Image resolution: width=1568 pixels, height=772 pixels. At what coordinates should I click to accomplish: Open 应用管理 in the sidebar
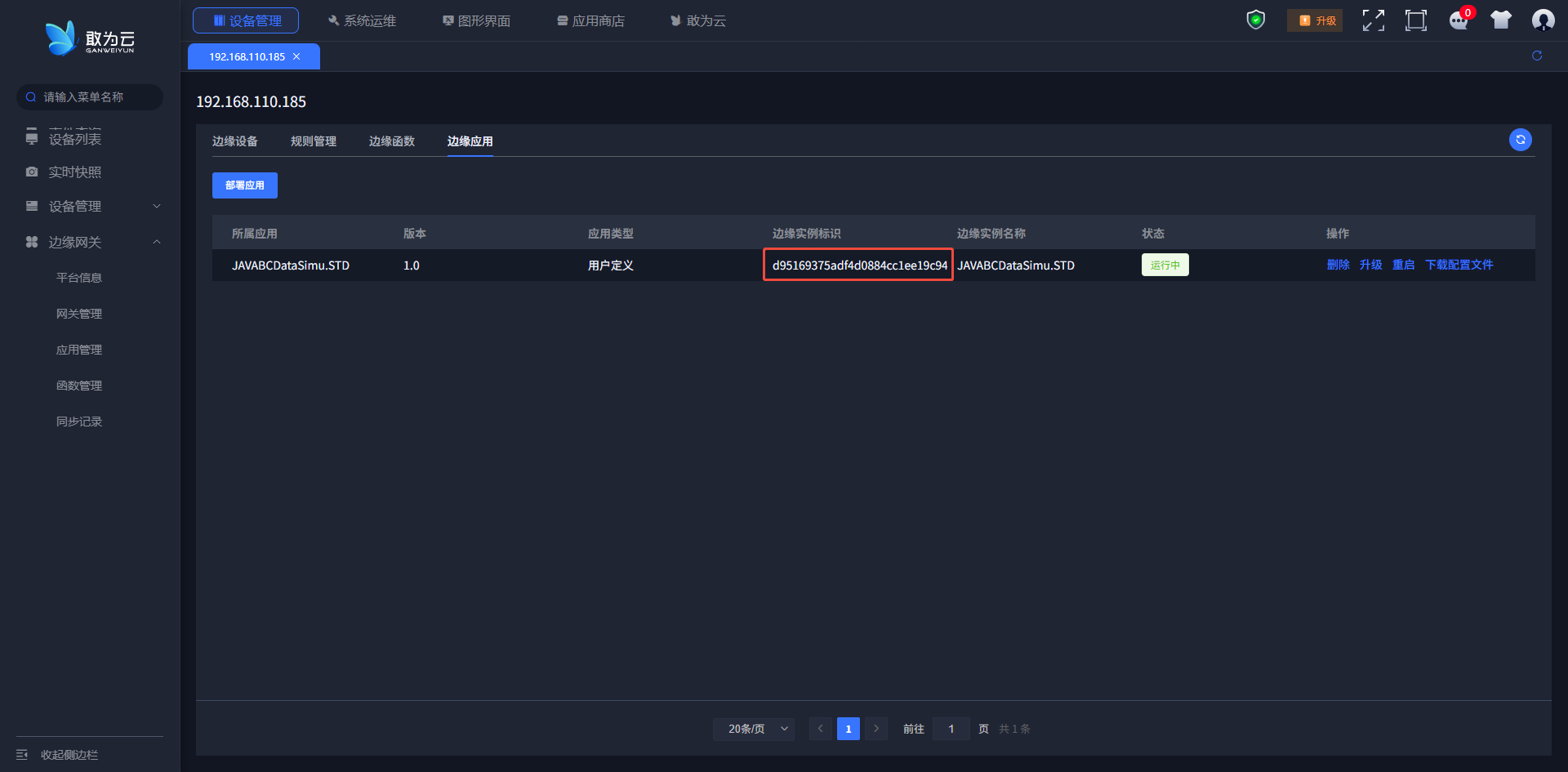(x=79, y=350)
